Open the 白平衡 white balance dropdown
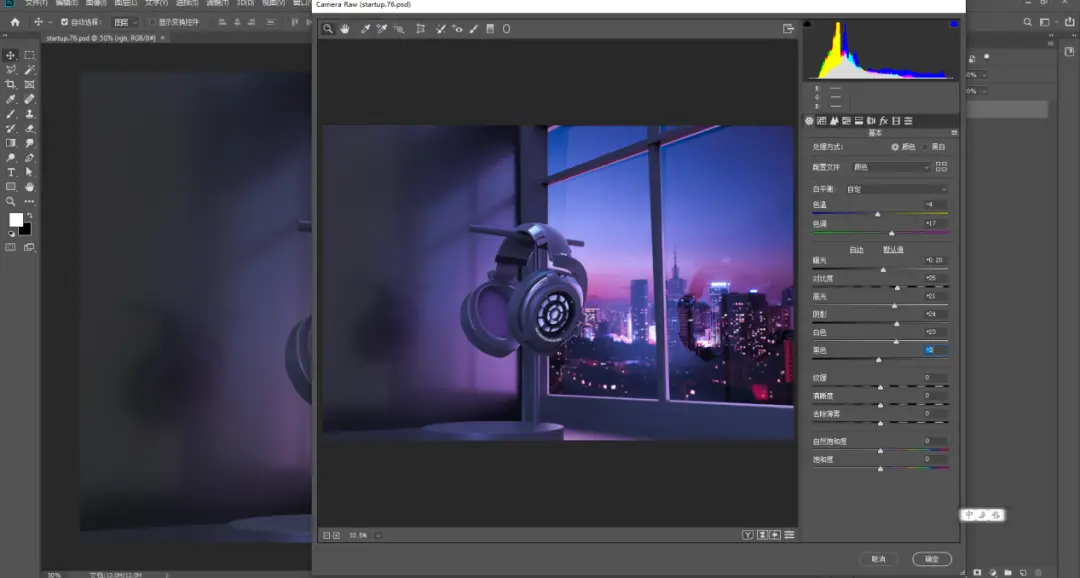The height and width of the screenshot is (578, 1080). pyautogui.click(x=896, y=189)
